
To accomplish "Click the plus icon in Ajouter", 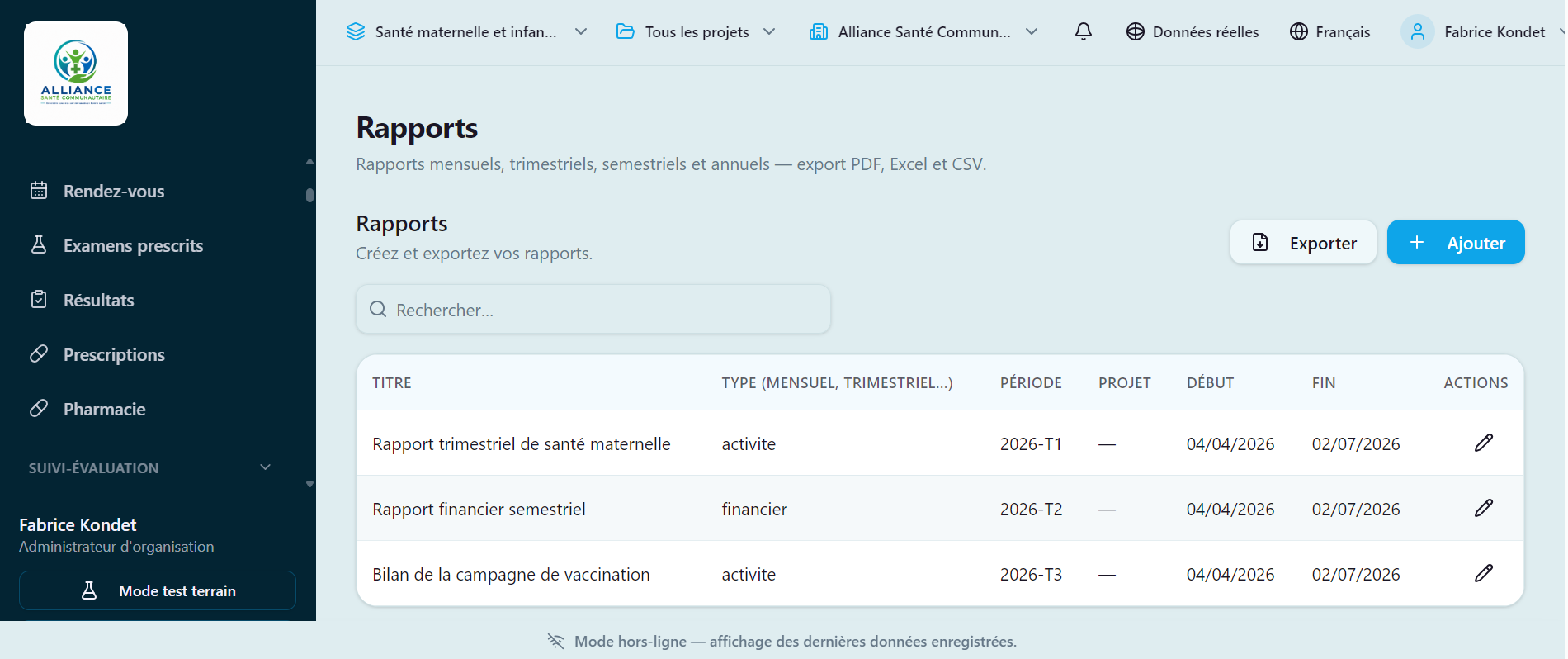I will click(1417, 242).
